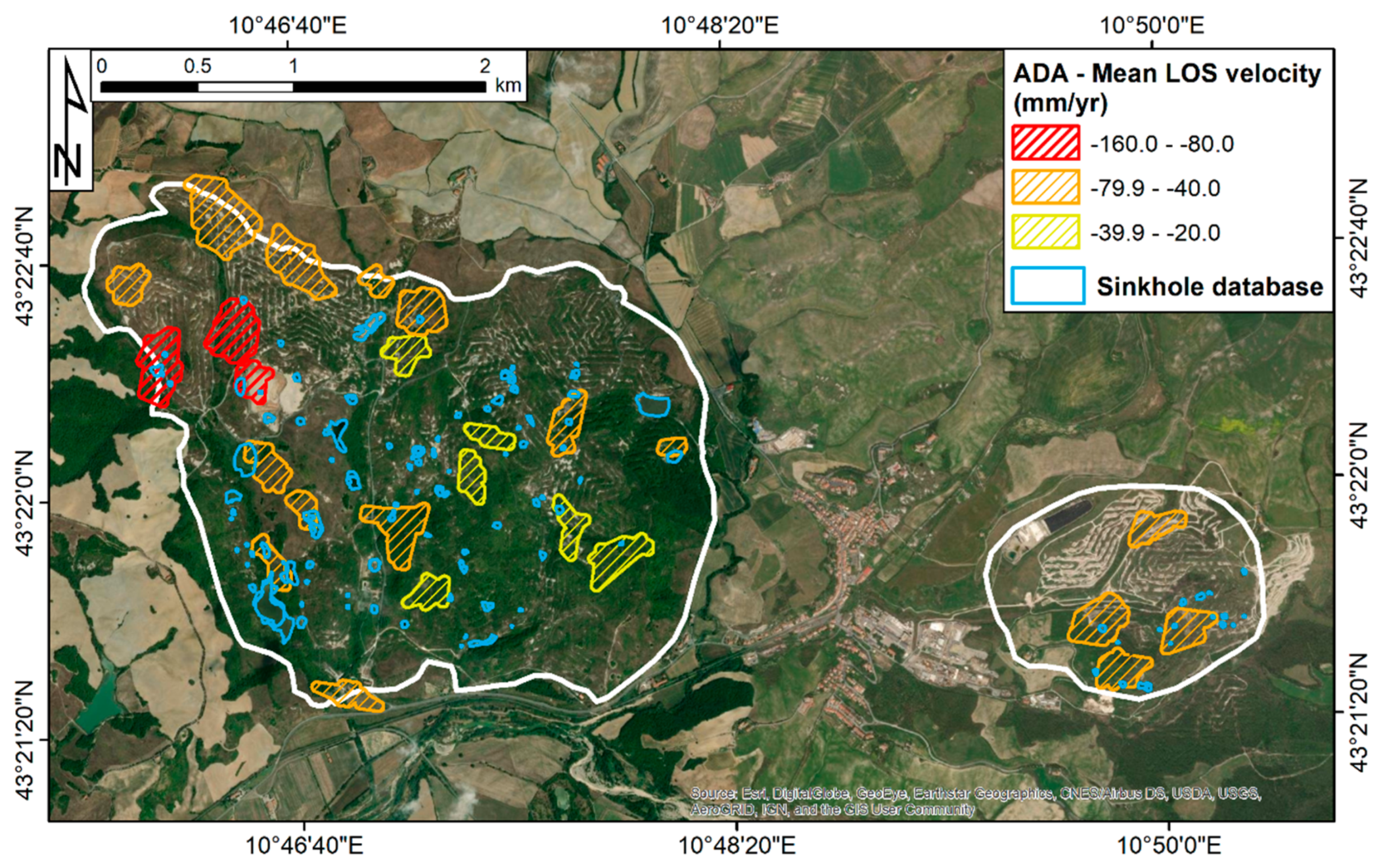Click the scale bar's black segment
This screenshot has height=868, width=1383.
click(x=389, y=87)
